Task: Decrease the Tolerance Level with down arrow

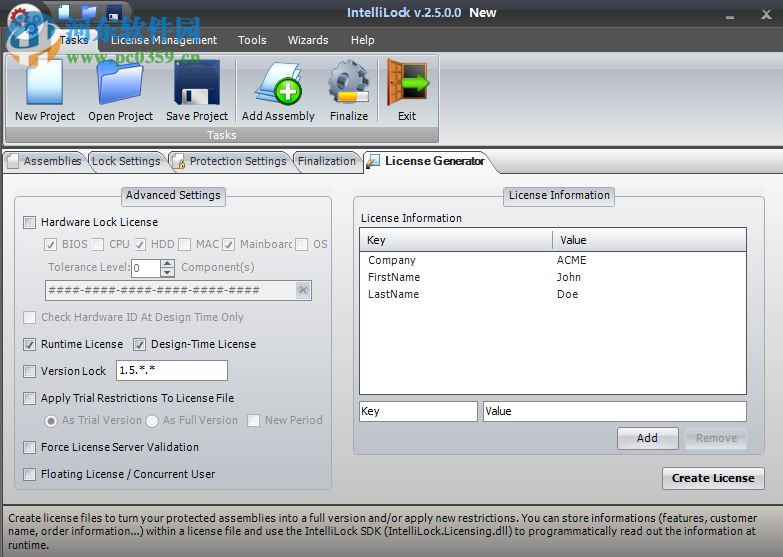Action: (167, 272)
